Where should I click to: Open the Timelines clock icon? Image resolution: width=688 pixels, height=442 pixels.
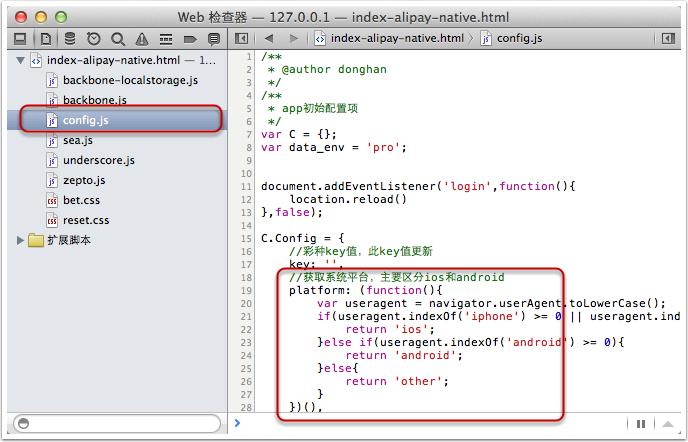click(x=93, y=38)
